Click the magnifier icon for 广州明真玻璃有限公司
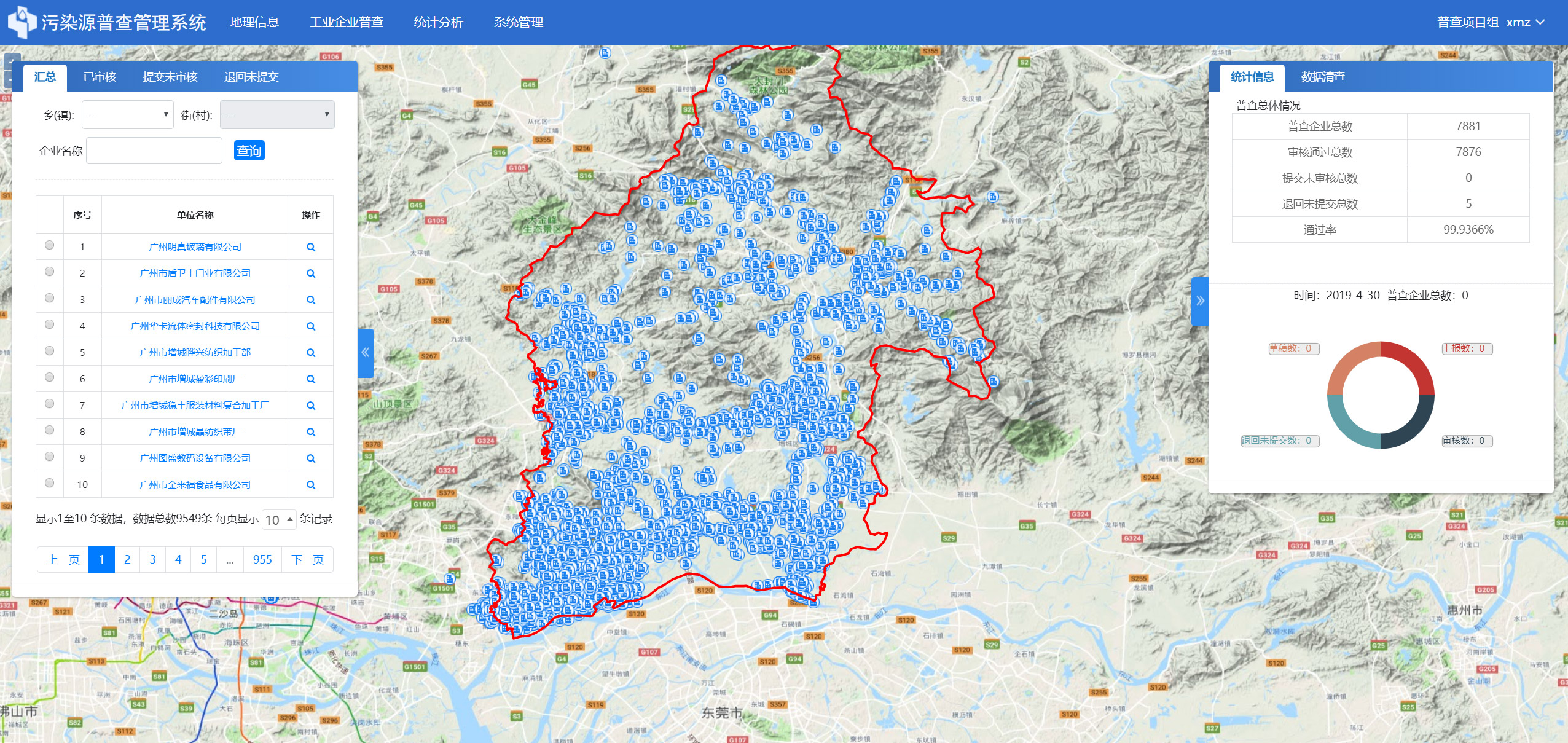 tap(311, 247)
